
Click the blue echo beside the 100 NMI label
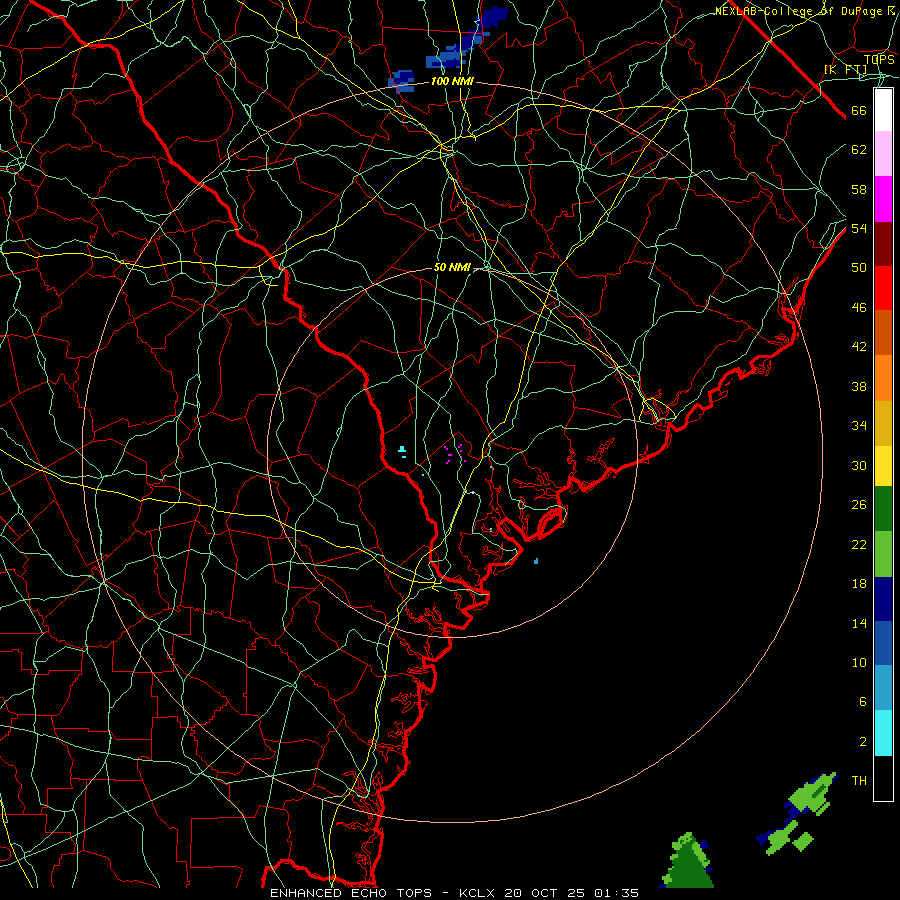pyautogui.click(x=401, y=81)
